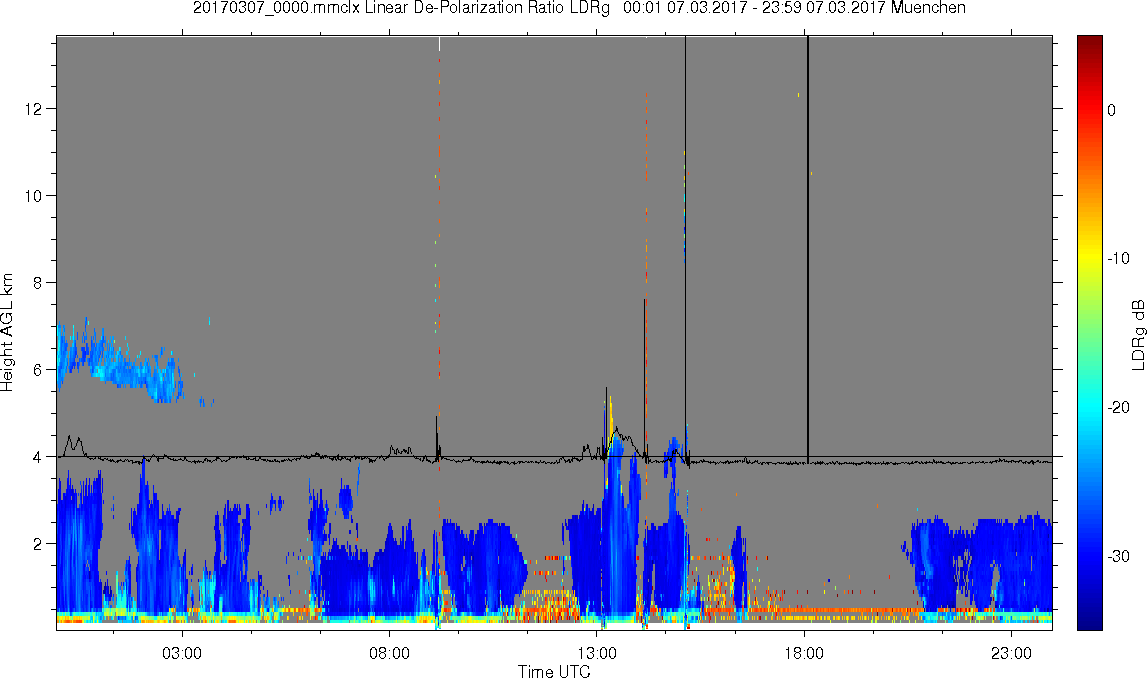Click the 23:00 time tick label
The width and height of the screenshot is (1147, 678).
[x=1012, y=653]
